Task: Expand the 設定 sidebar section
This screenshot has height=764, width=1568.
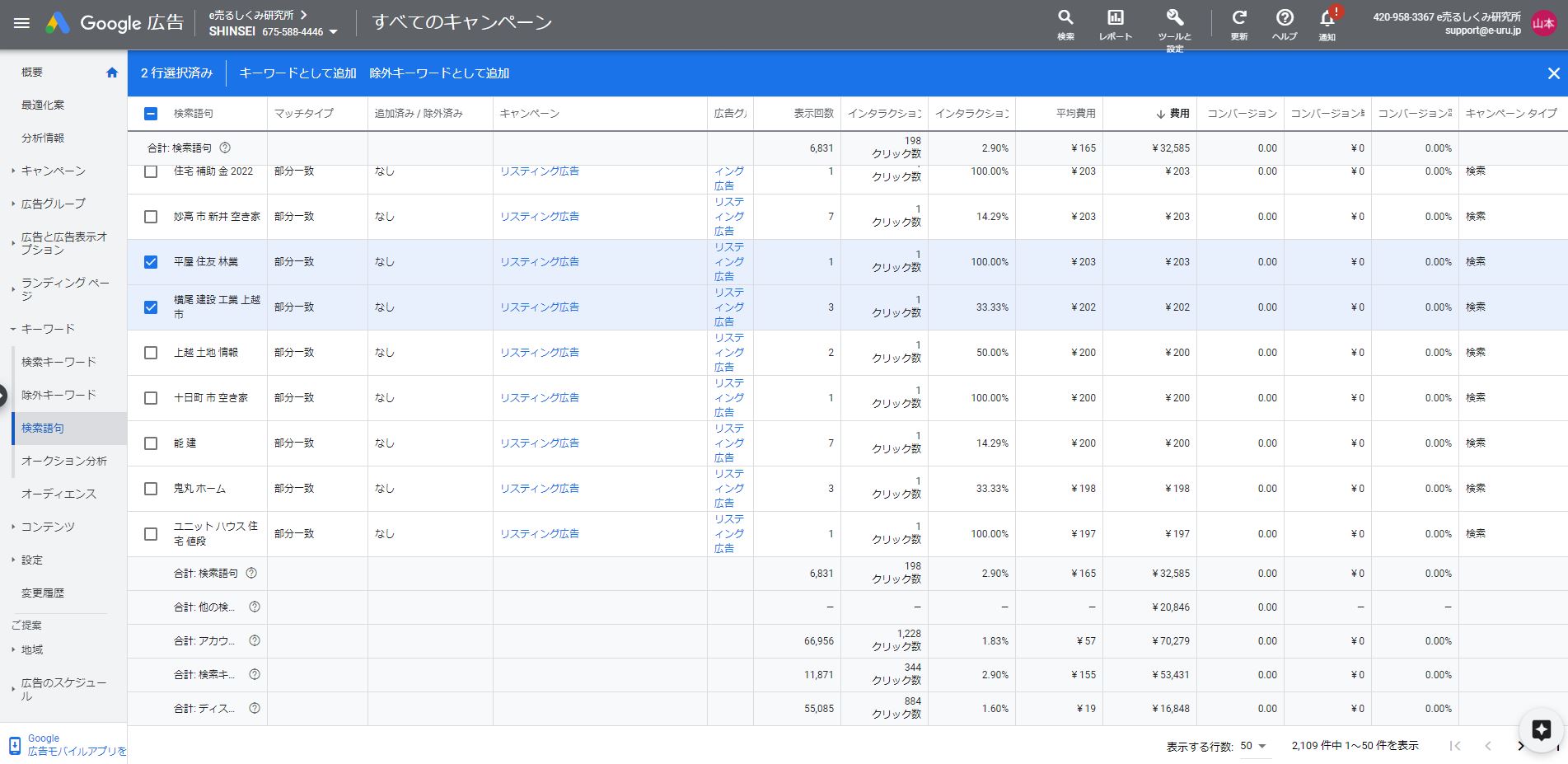Action: (x=13, y=560)
